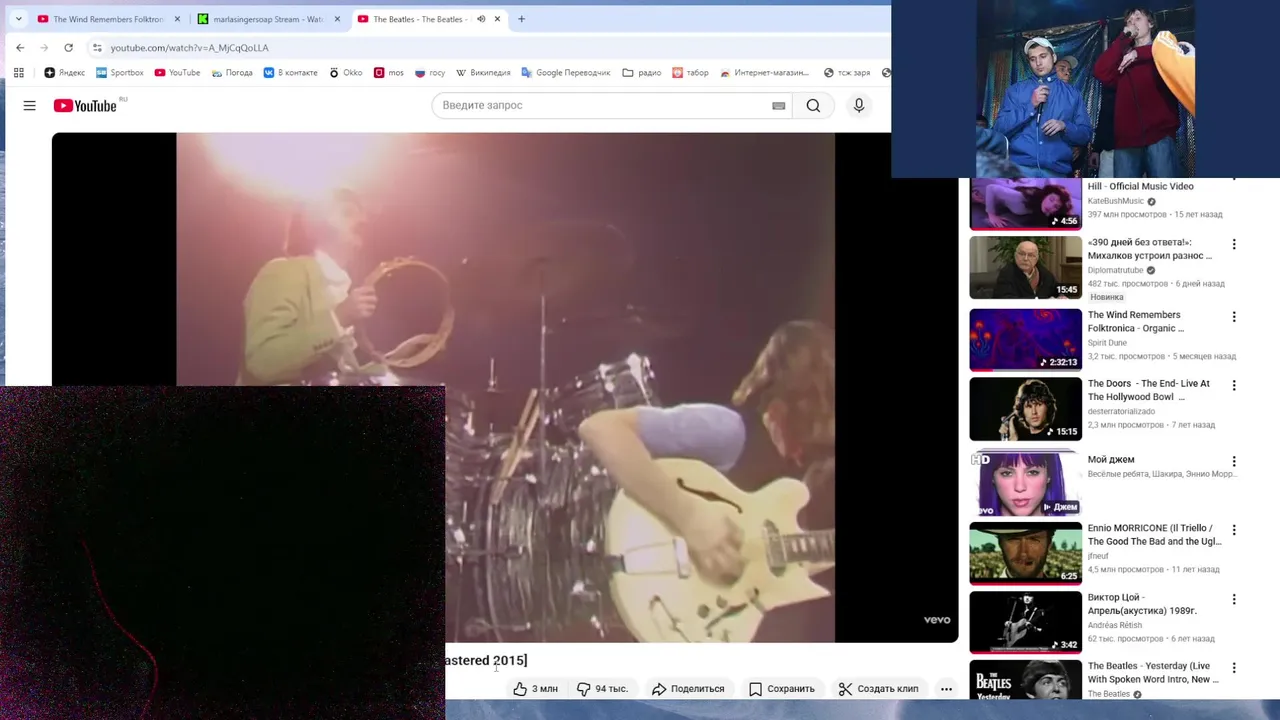Viewport: 1280px width, 720px height.
Task: Open options for Ennio MORRICONE video
Action: coord(1234,530)
